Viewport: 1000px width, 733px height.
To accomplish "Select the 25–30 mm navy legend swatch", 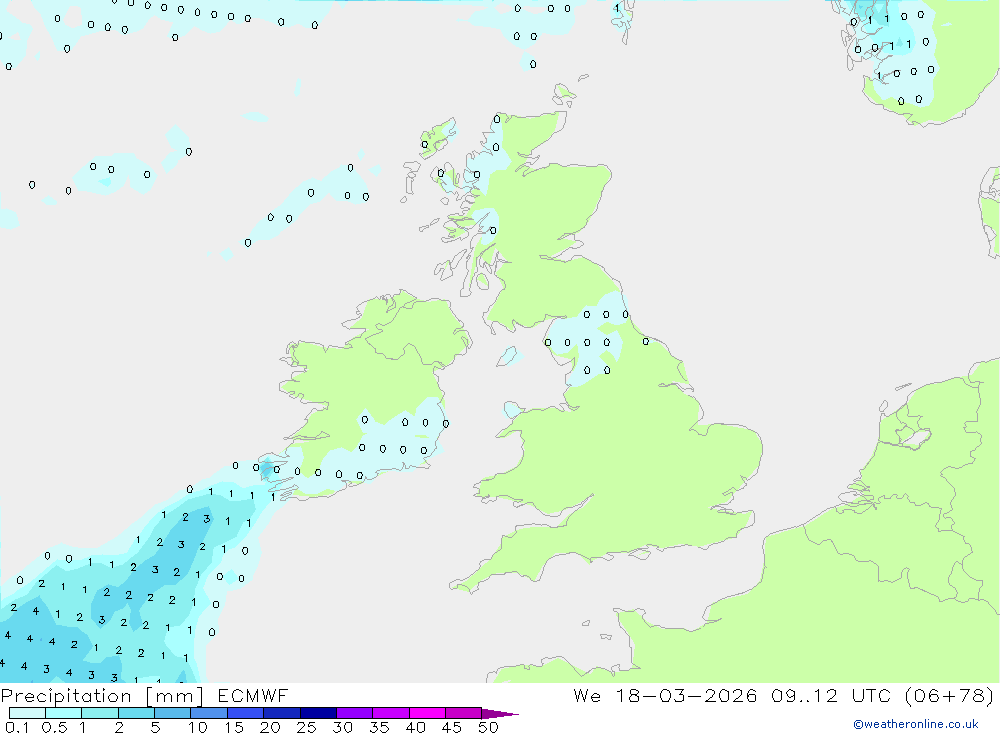I will (318, 713).
